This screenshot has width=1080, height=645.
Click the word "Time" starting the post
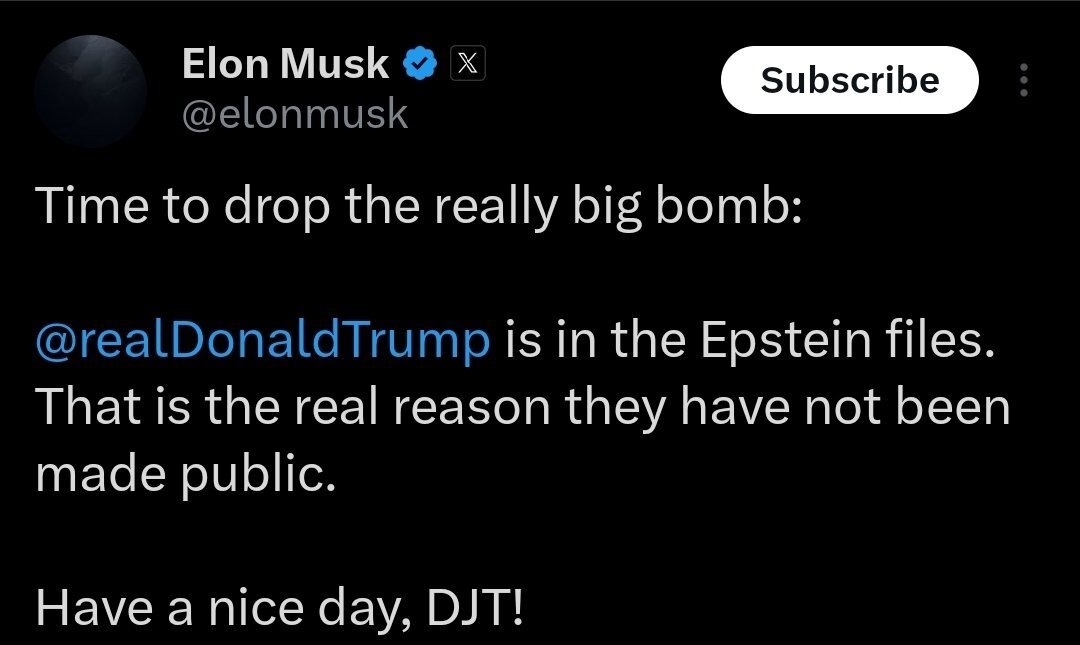click(82, 206)
